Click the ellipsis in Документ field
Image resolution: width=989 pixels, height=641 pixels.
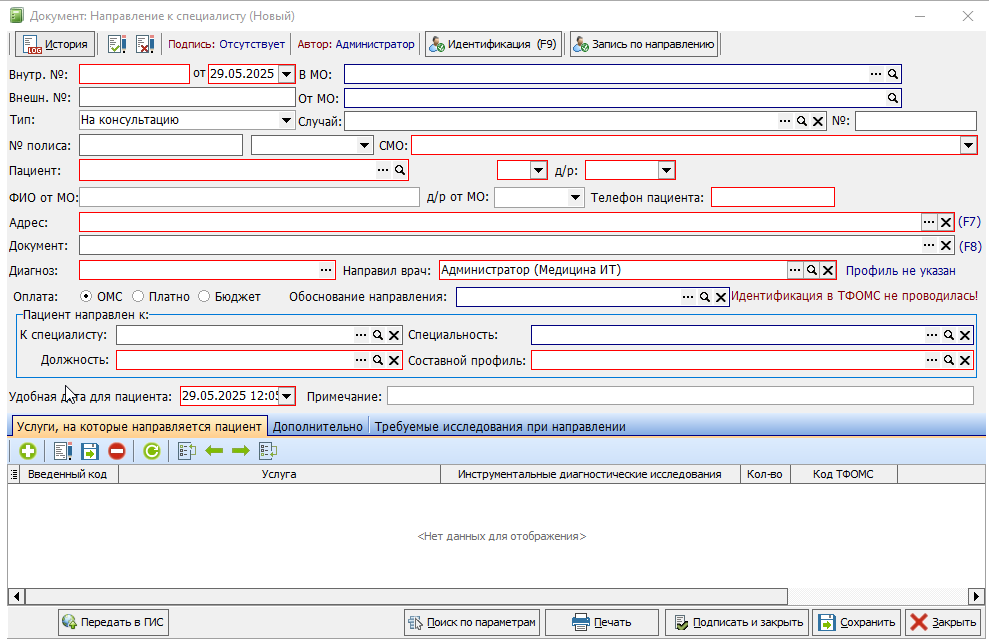click(929, 245)
